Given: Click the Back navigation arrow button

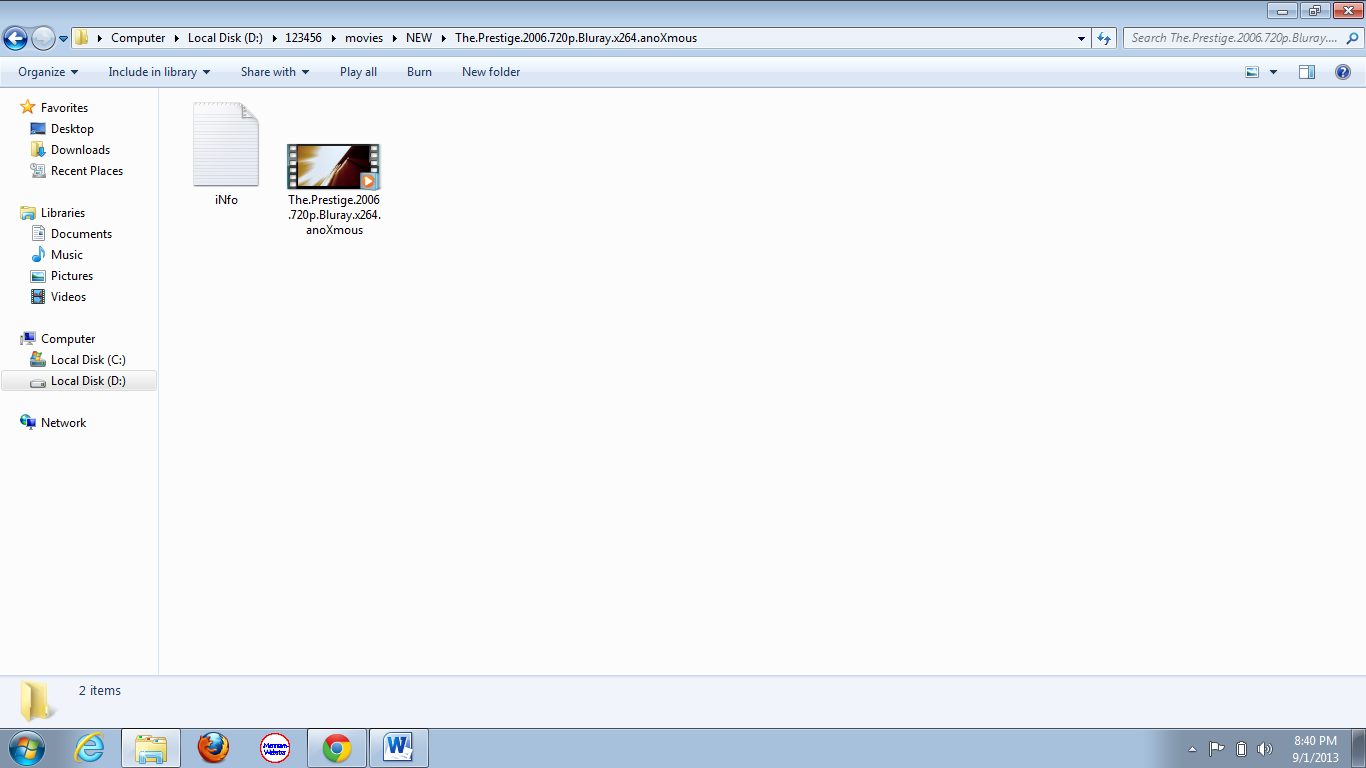Looking at the screenshot, I should point(15,38).
